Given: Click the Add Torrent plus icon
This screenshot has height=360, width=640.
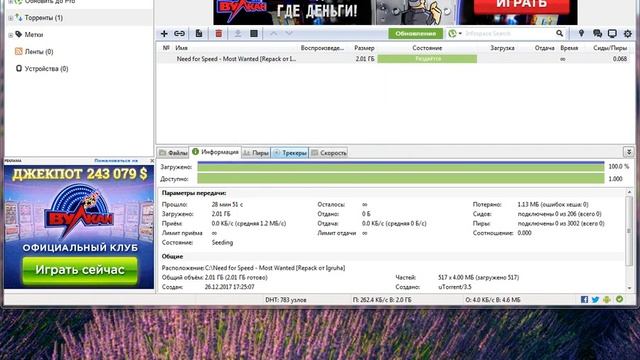Looking at the screenshot, I should coord(164,33).
